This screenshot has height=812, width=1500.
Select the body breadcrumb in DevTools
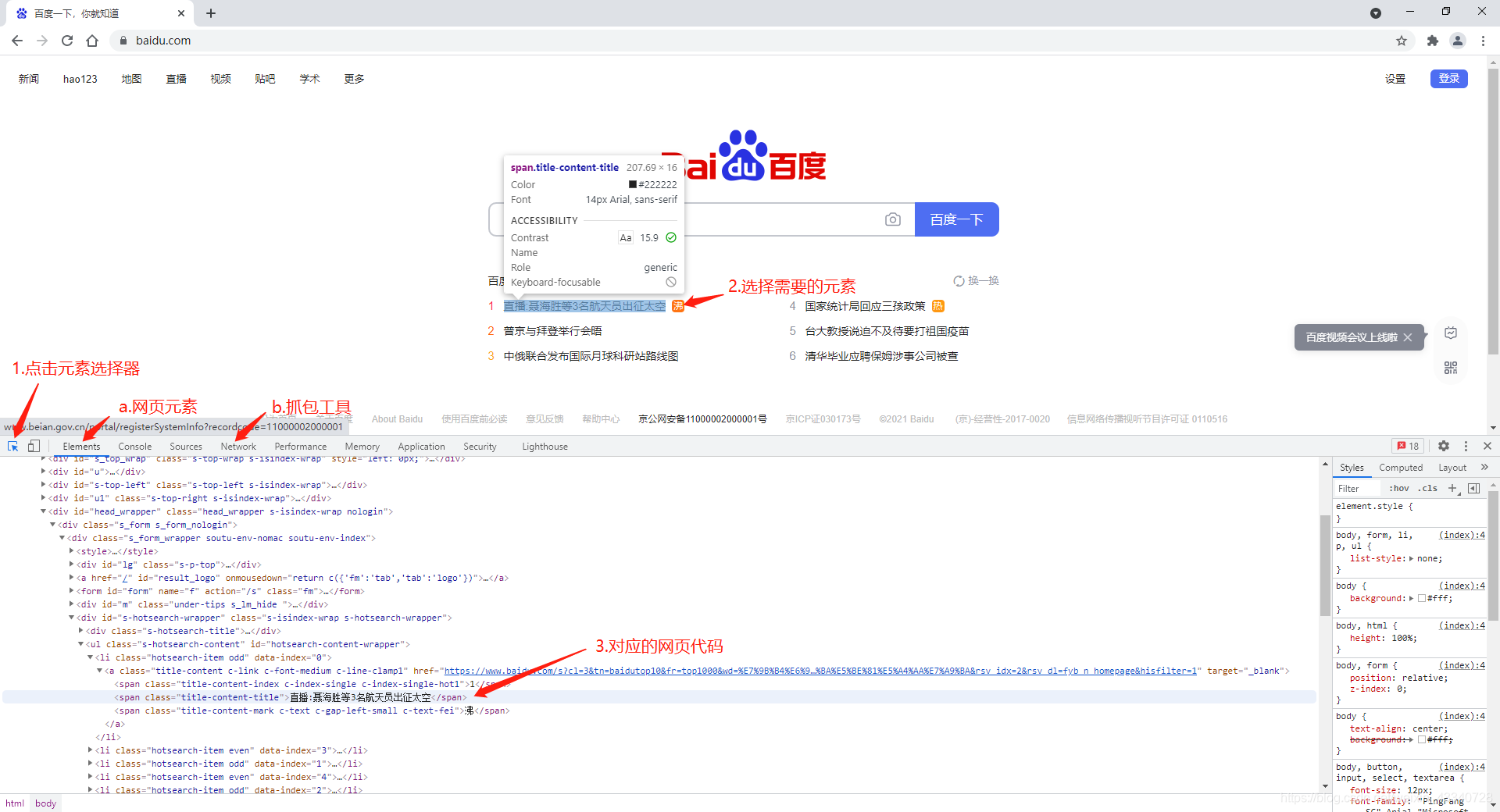(x=46, y=803)
